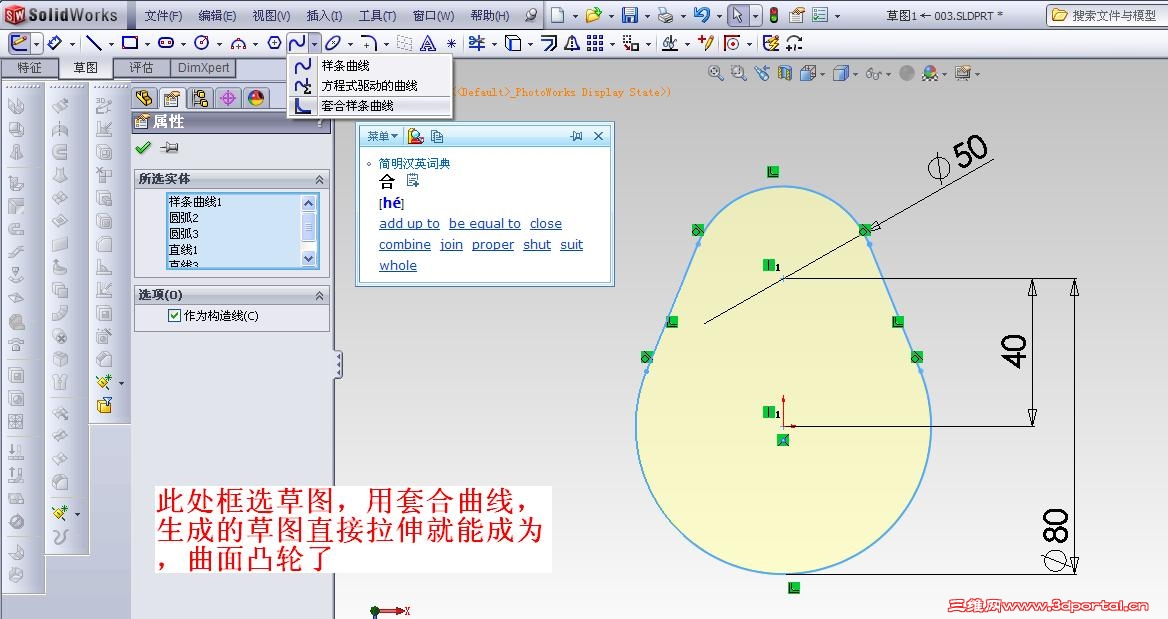This screenshot has width=1168, height=619.
Task: Click the 'combine' dictionary link
Action: [404, 244]
